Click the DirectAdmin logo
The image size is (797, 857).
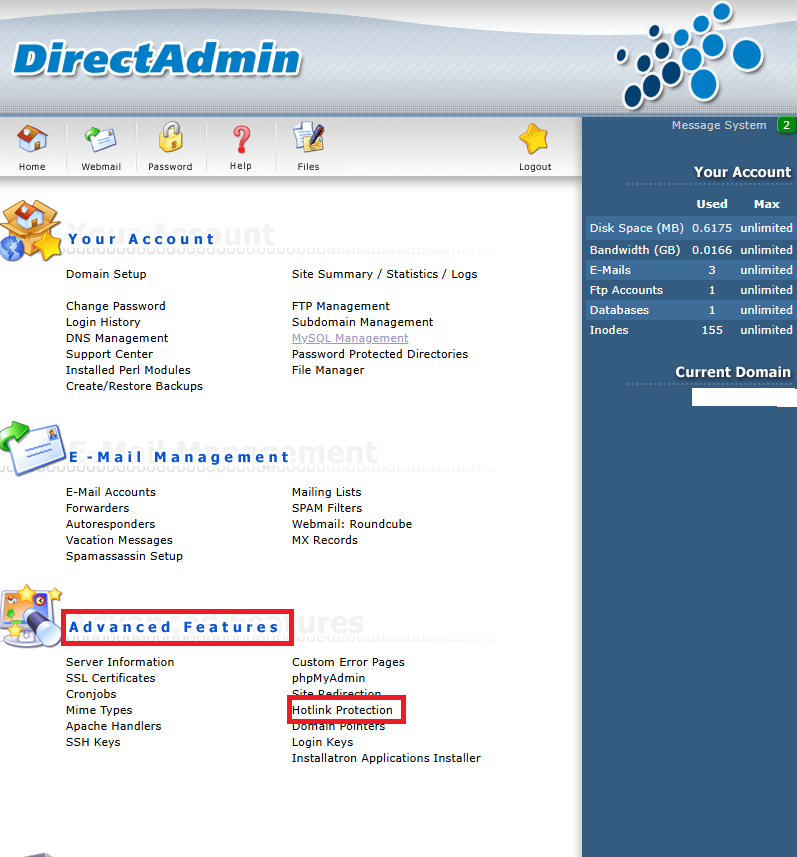157,59
